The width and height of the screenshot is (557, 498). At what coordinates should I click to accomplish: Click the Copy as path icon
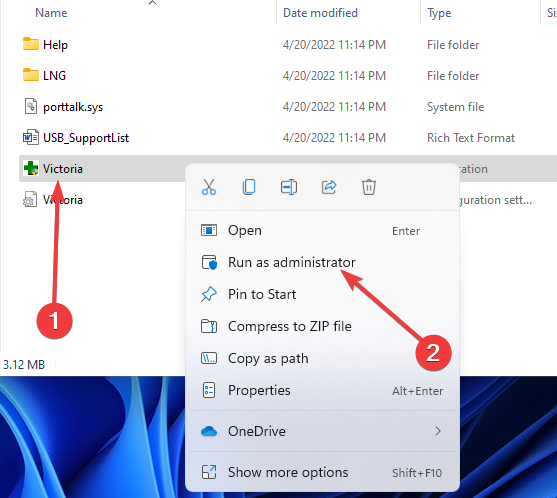[209, 358]
